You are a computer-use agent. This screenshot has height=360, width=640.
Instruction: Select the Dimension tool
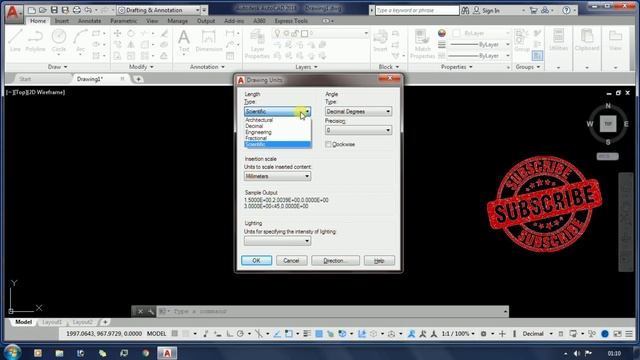[x=209, y=41]
